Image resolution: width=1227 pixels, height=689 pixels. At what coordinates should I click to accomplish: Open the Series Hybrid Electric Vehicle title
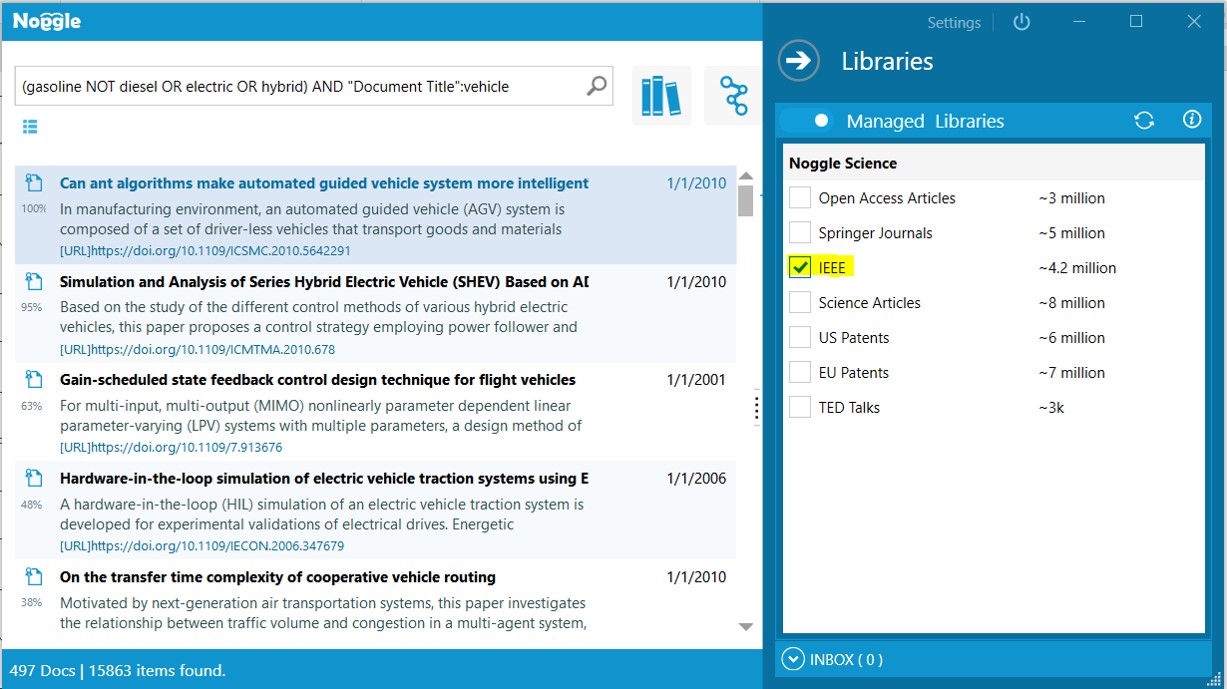click(324, 282)
